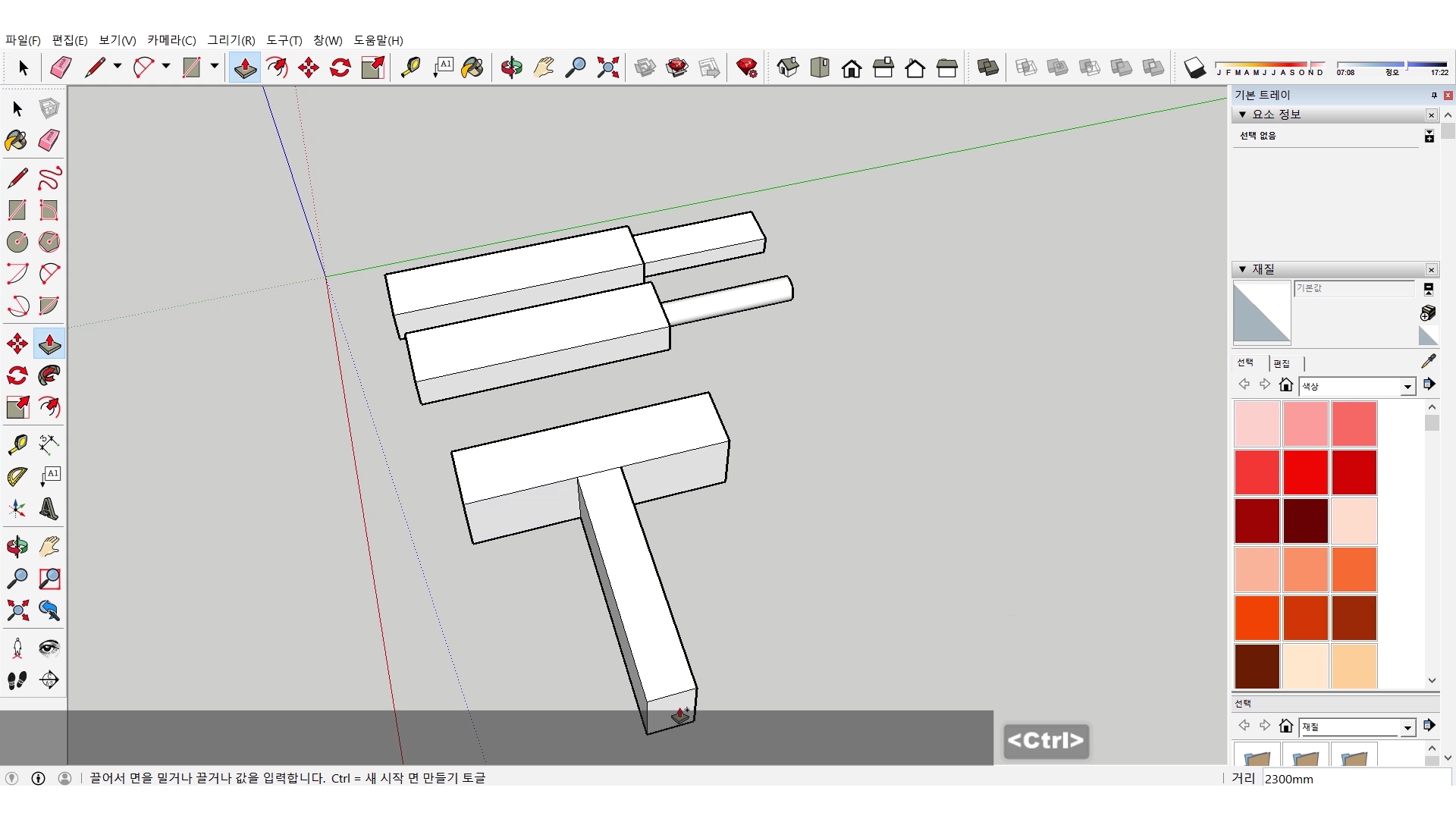Screen dimensions: 1456x819
Task: Select the Push/Pull tool in left toolbar
Action: tap(49, 344)
